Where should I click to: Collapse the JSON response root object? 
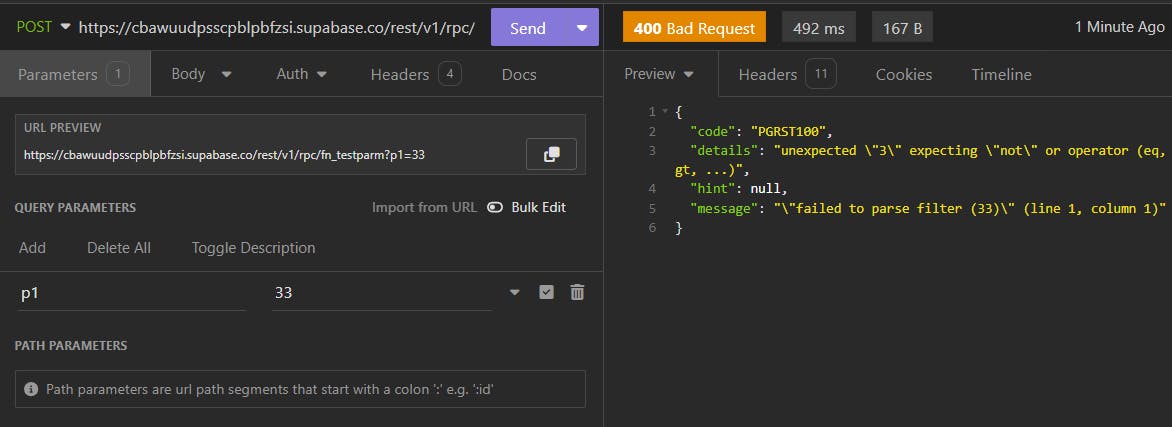click(x=664, y=111)
